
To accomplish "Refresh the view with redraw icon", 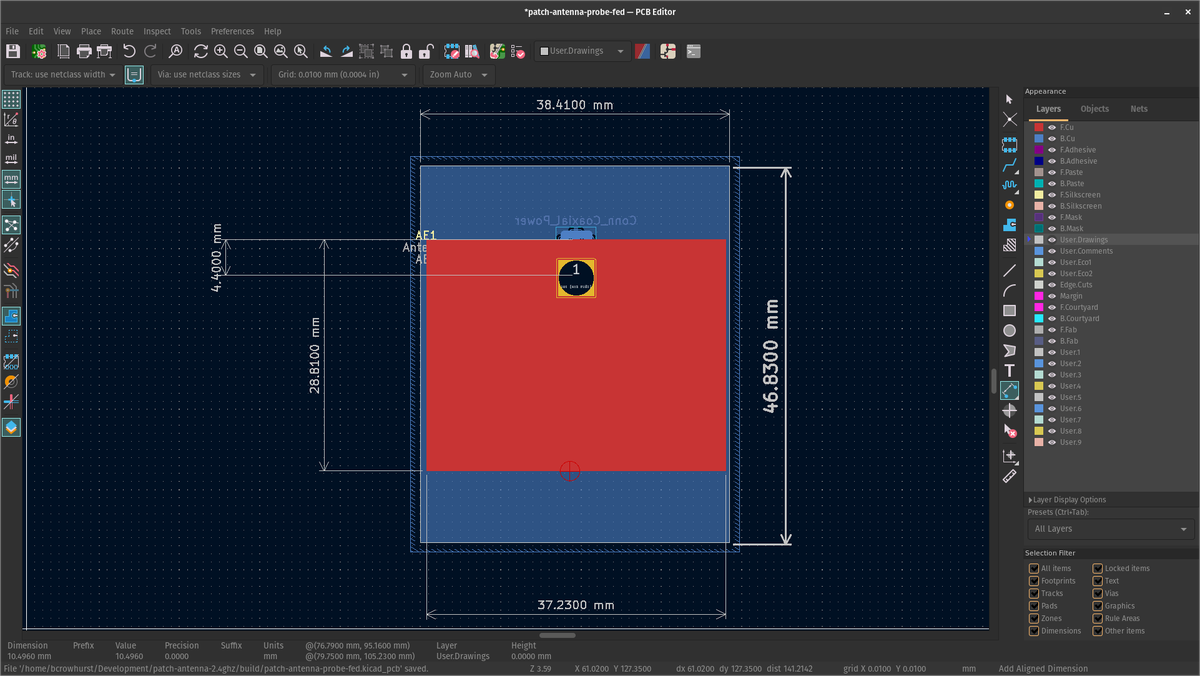I will (201, 51).
